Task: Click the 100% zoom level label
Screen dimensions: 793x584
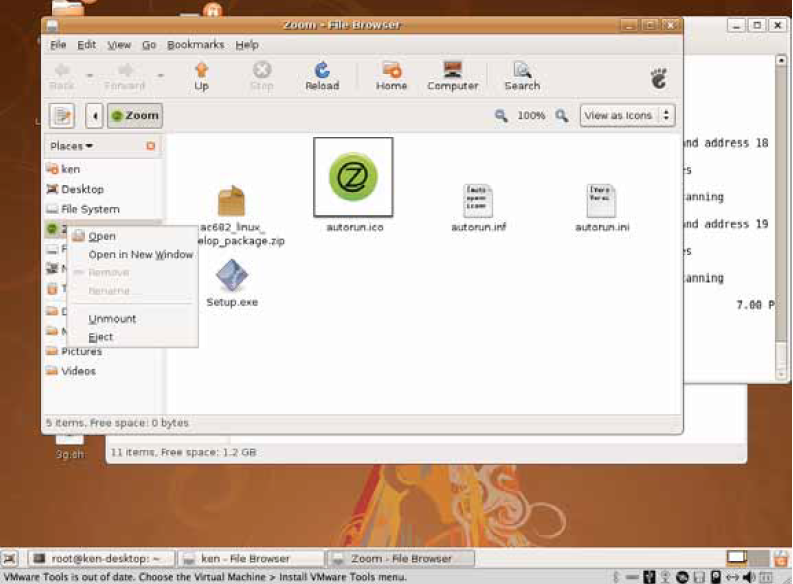Action: (531, 116)
